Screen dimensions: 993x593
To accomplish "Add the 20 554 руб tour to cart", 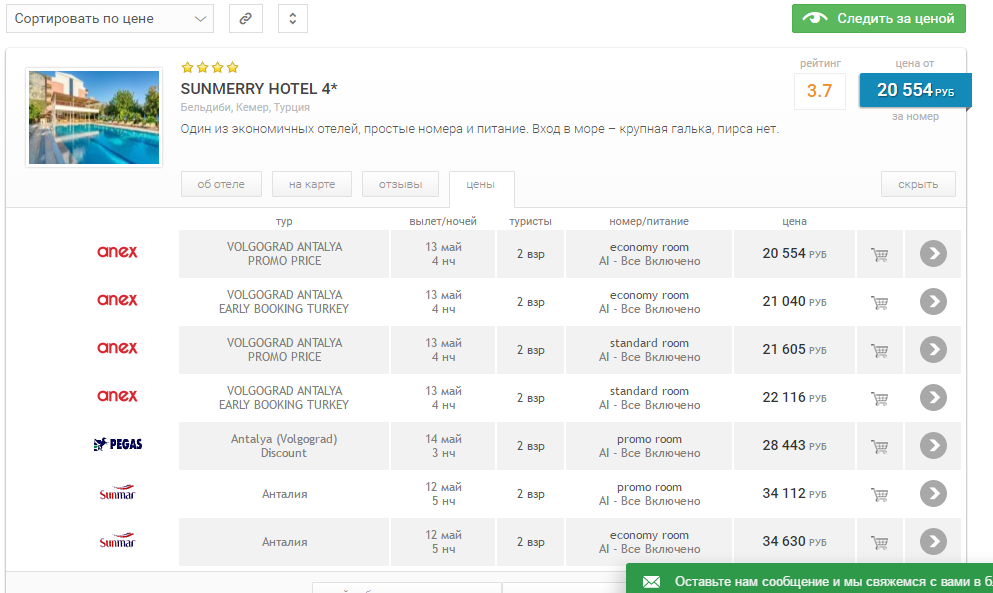I will point(880,254).
